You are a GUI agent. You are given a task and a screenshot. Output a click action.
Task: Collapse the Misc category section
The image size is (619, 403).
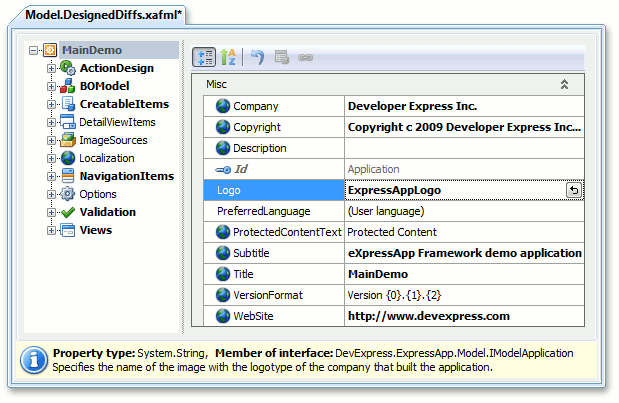pyautogui.click(x=564, y=85)
